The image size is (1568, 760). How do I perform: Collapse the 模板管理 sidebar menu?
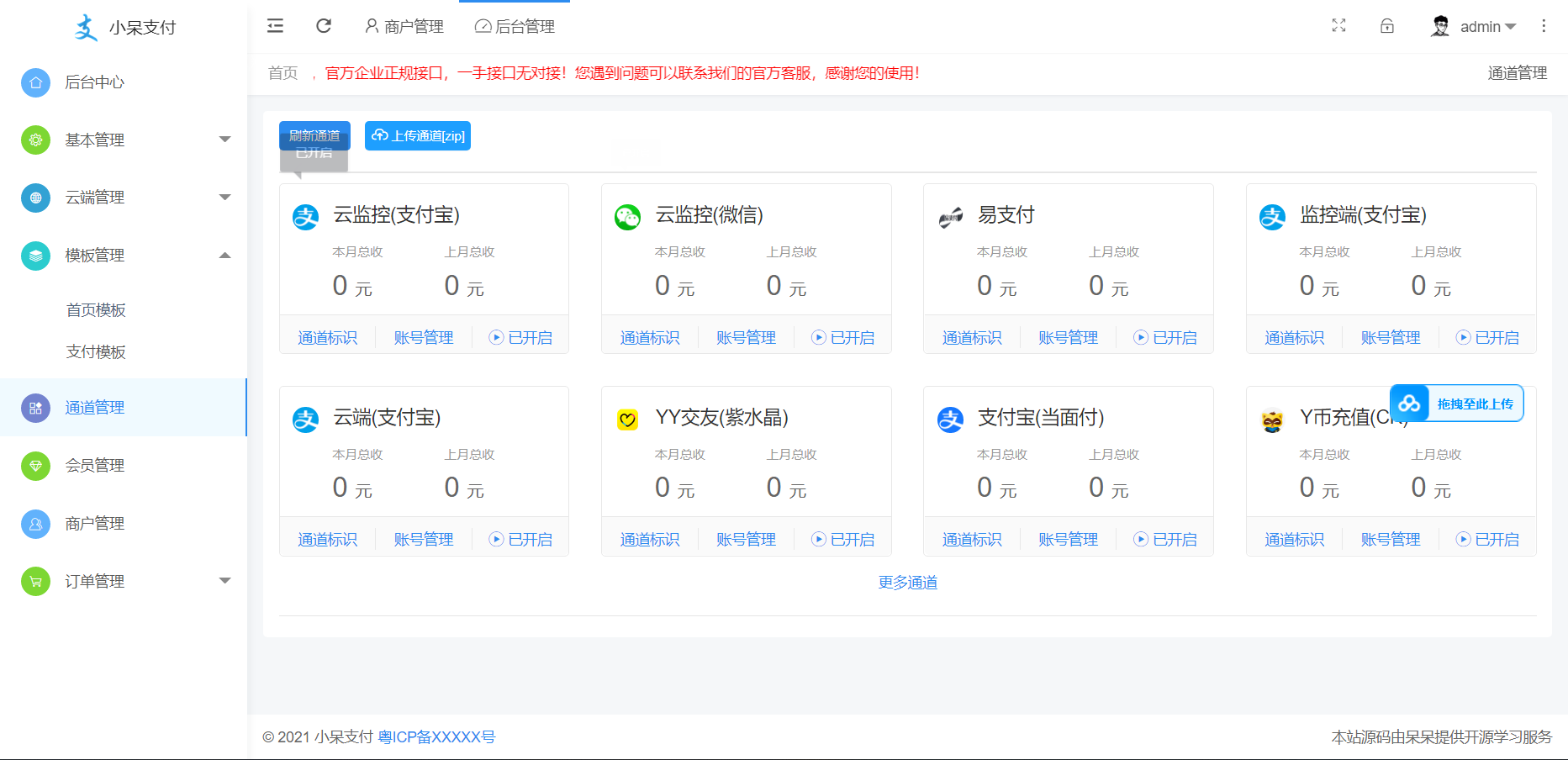coord(224,256)
